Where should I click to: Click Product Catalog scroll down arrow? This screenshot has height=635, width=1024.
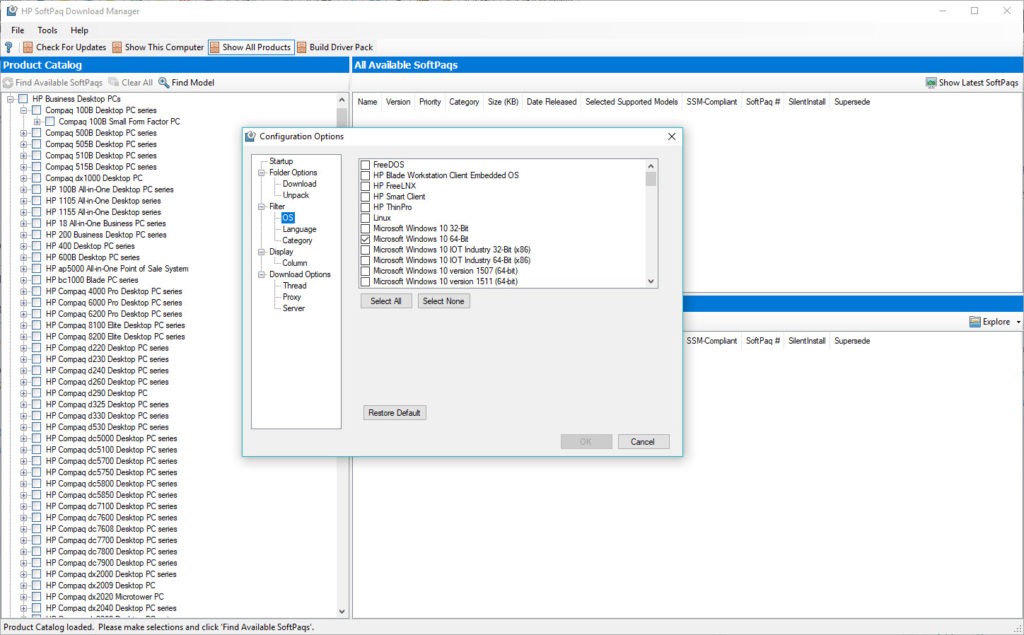342,611
